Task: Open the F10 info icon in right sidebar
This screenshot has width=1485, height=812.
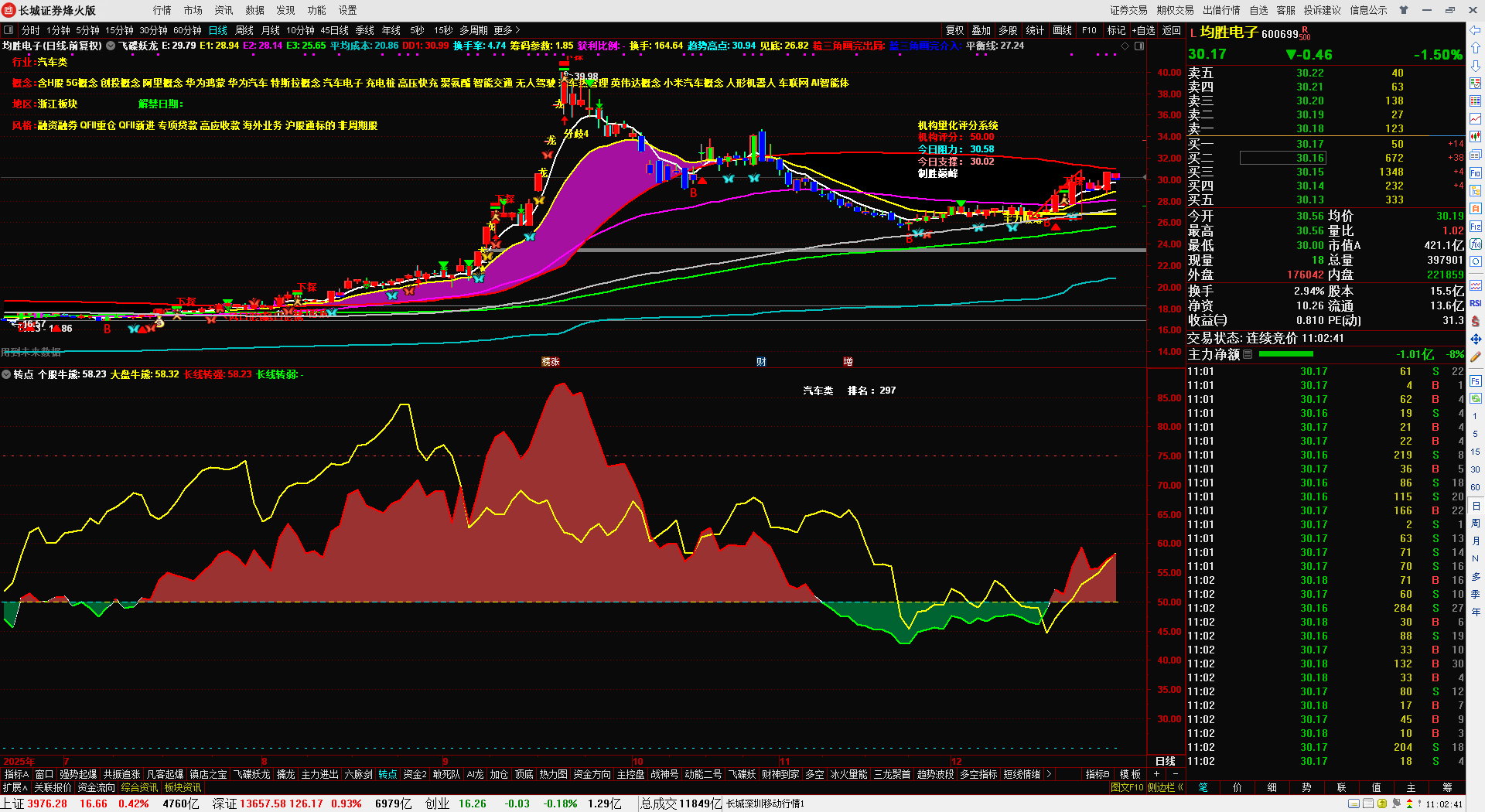Action: click(x=1476, y=173)
